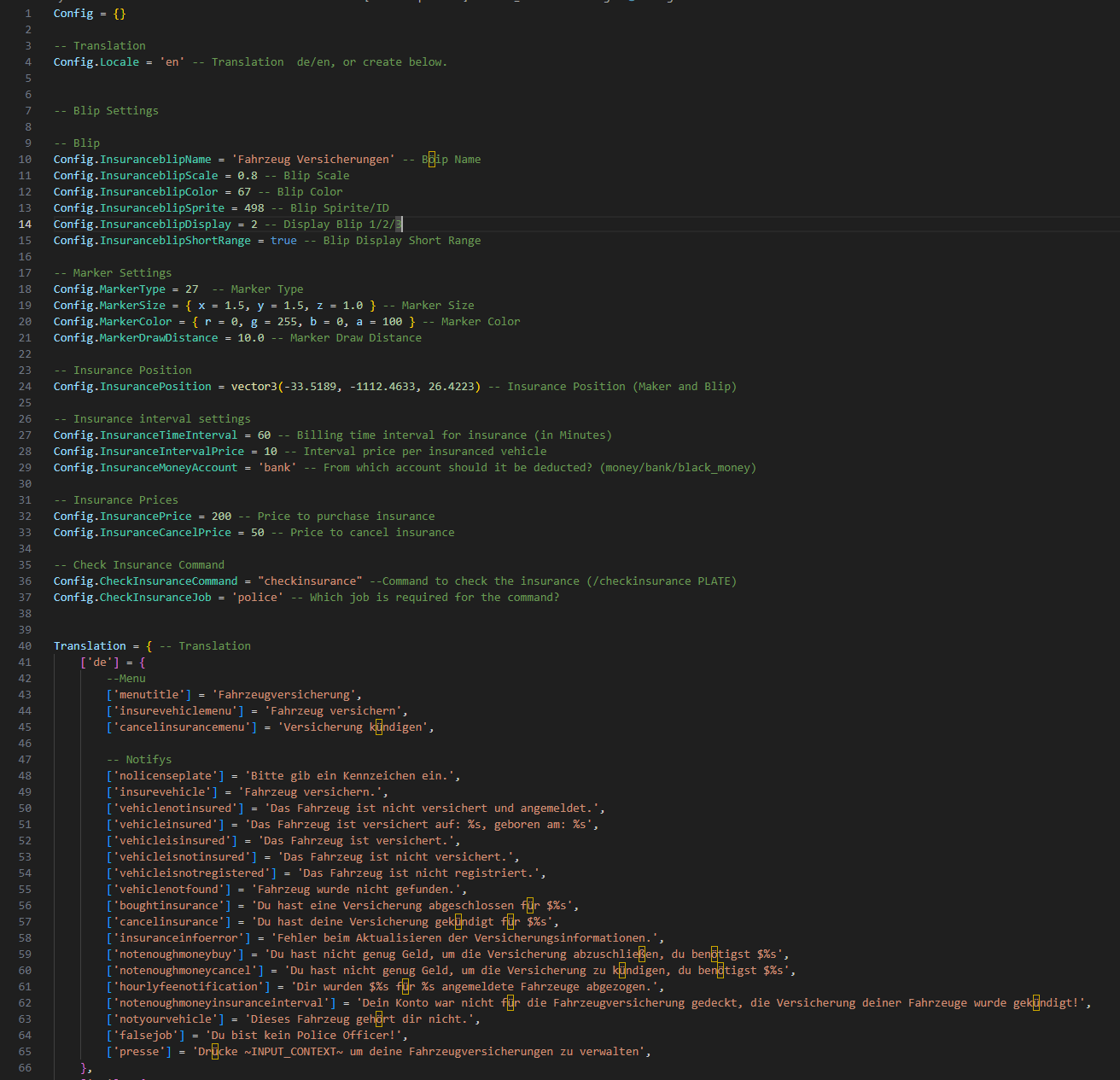Select the 'en' locale string value

point(172,62)
